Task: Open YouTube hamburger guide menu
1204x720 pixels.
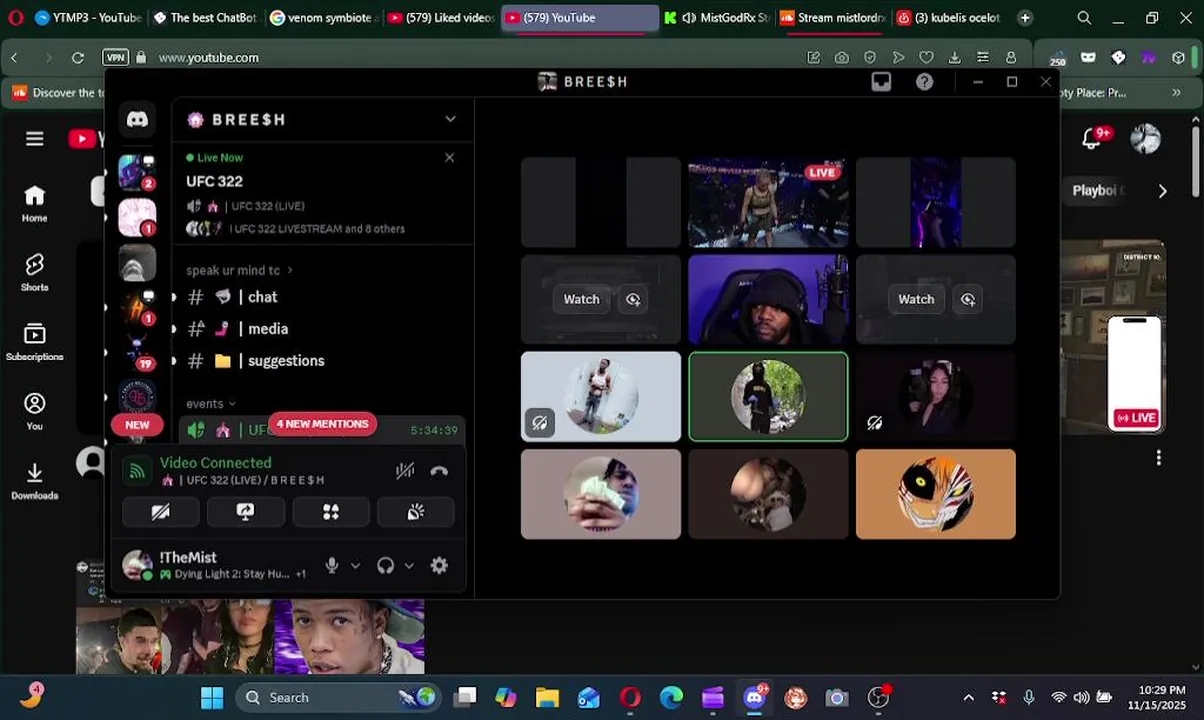Action: pyautogui.click(x=35, y=139)
